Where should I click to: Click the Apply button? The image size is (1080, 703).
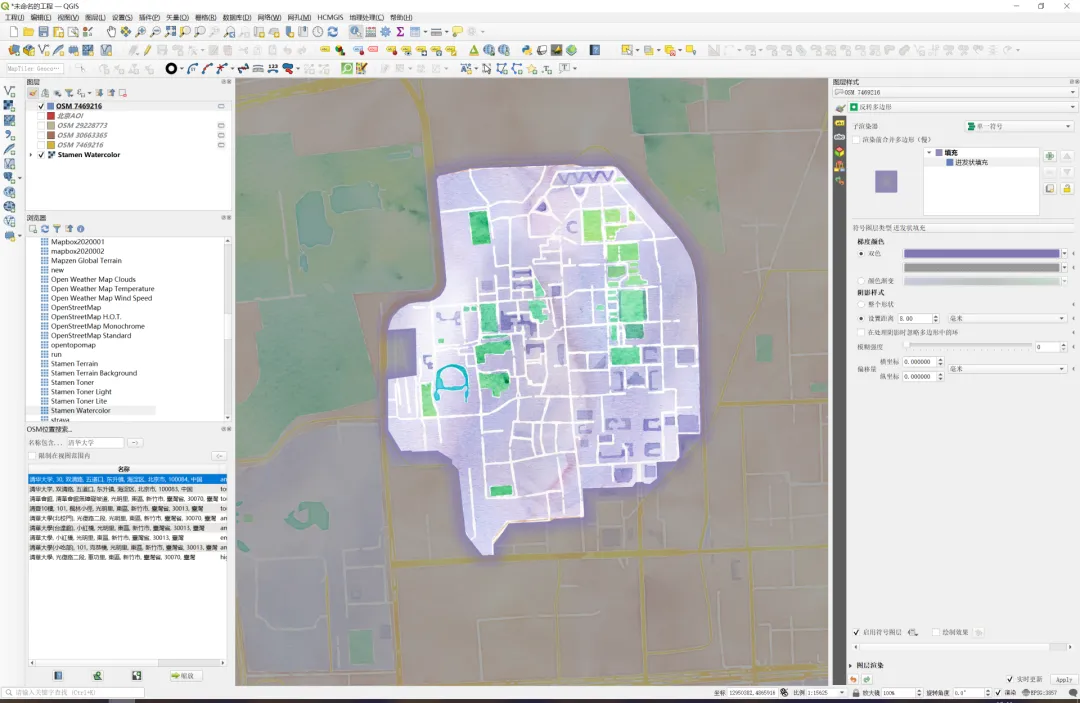[x=1063, y=679]
